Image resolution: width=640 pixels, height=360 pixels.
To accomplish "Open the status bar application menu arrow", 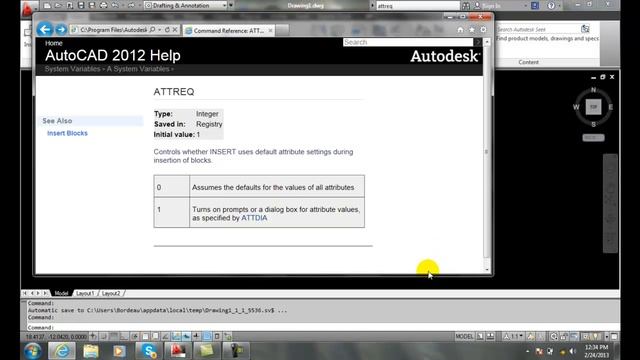I will pyautogui.click(x=607, y=336).
